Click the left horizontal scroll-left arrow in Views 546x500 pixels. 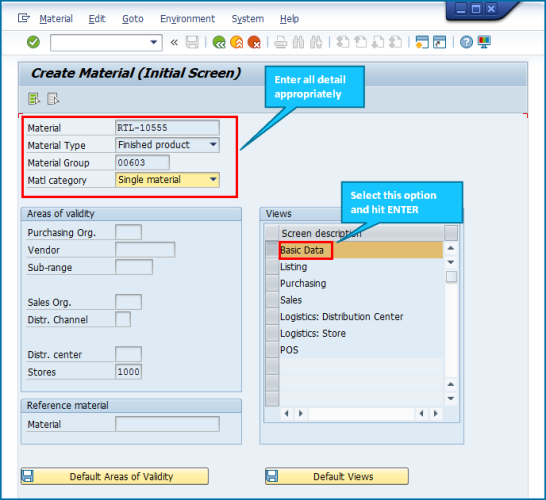tap(286, 413)
